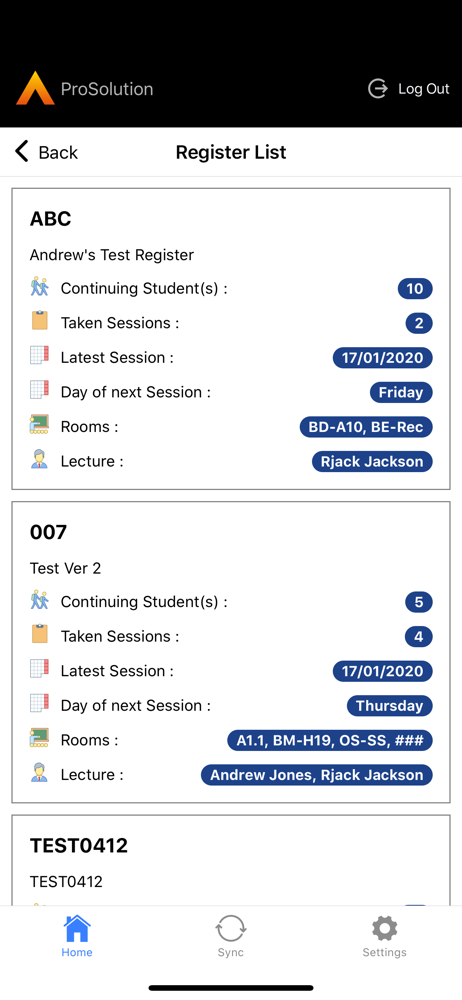Tap the Thursday next-session badge
The height and width of the screenshot is (1000, 462).
390,706
